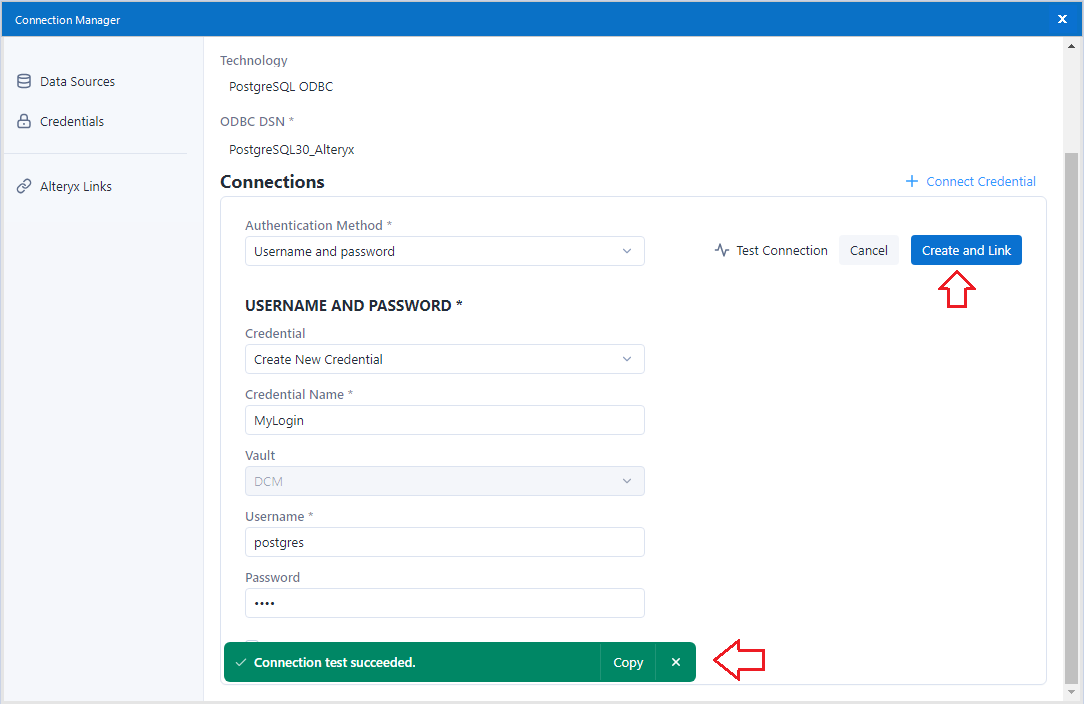The image size is (1085, 704).
Task: Click the checkmark icon in the success message
Action: click(x=240, y=662)
